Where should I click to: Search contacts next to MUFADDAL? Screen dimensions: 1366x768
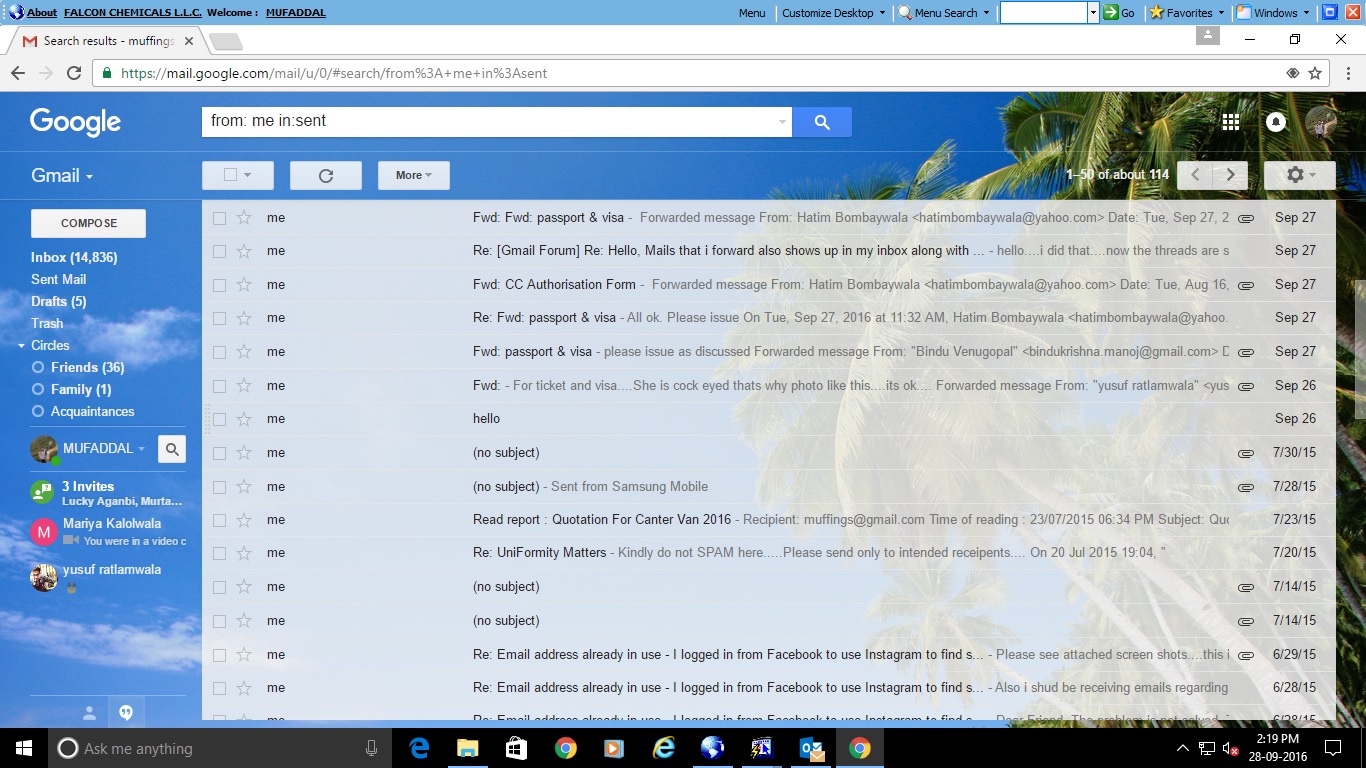point(172,450)
